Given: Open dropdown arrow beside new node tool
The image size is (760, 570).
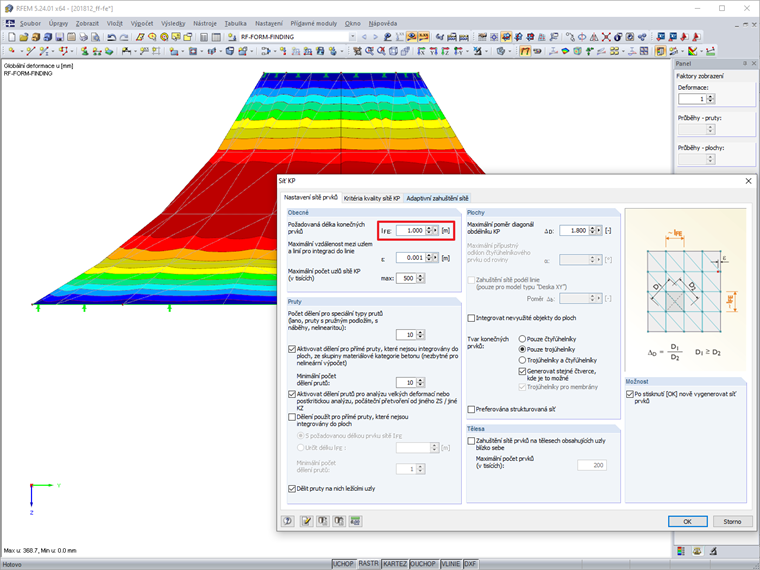Looking at the screenshot, I should click(x=21, y=51).
